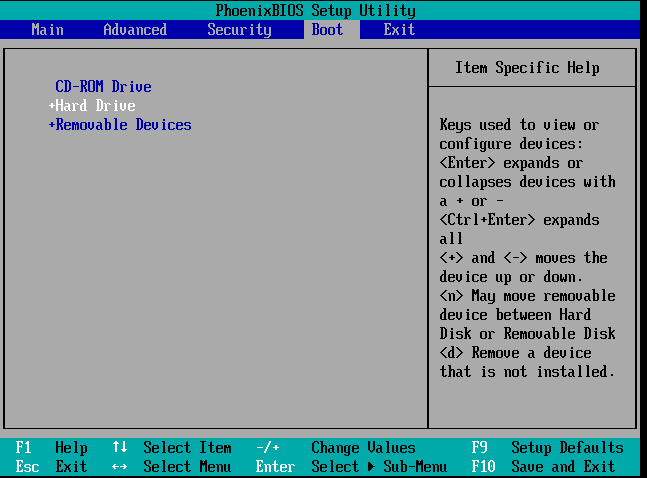Open the Main menu tab
The image size is (647, 478).
[47, 30]
